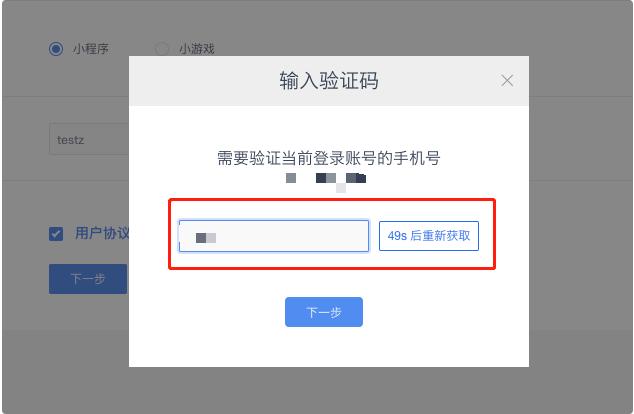Click the pixelated digits typed in code field

click(206, 238)
